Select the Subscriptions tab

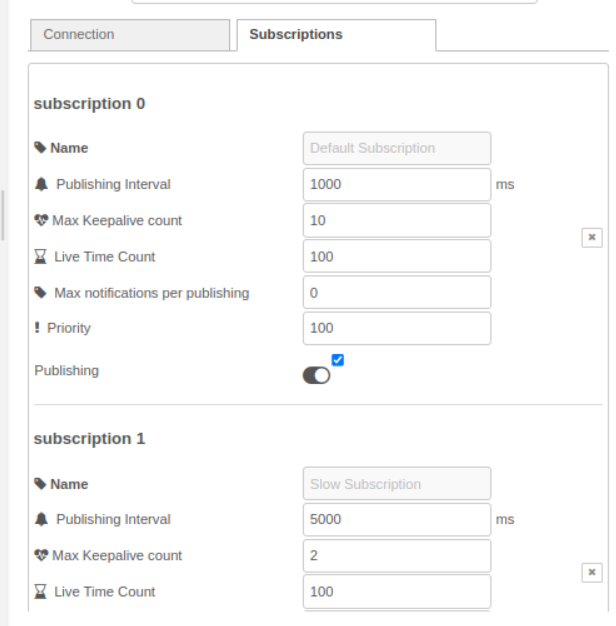335,34
